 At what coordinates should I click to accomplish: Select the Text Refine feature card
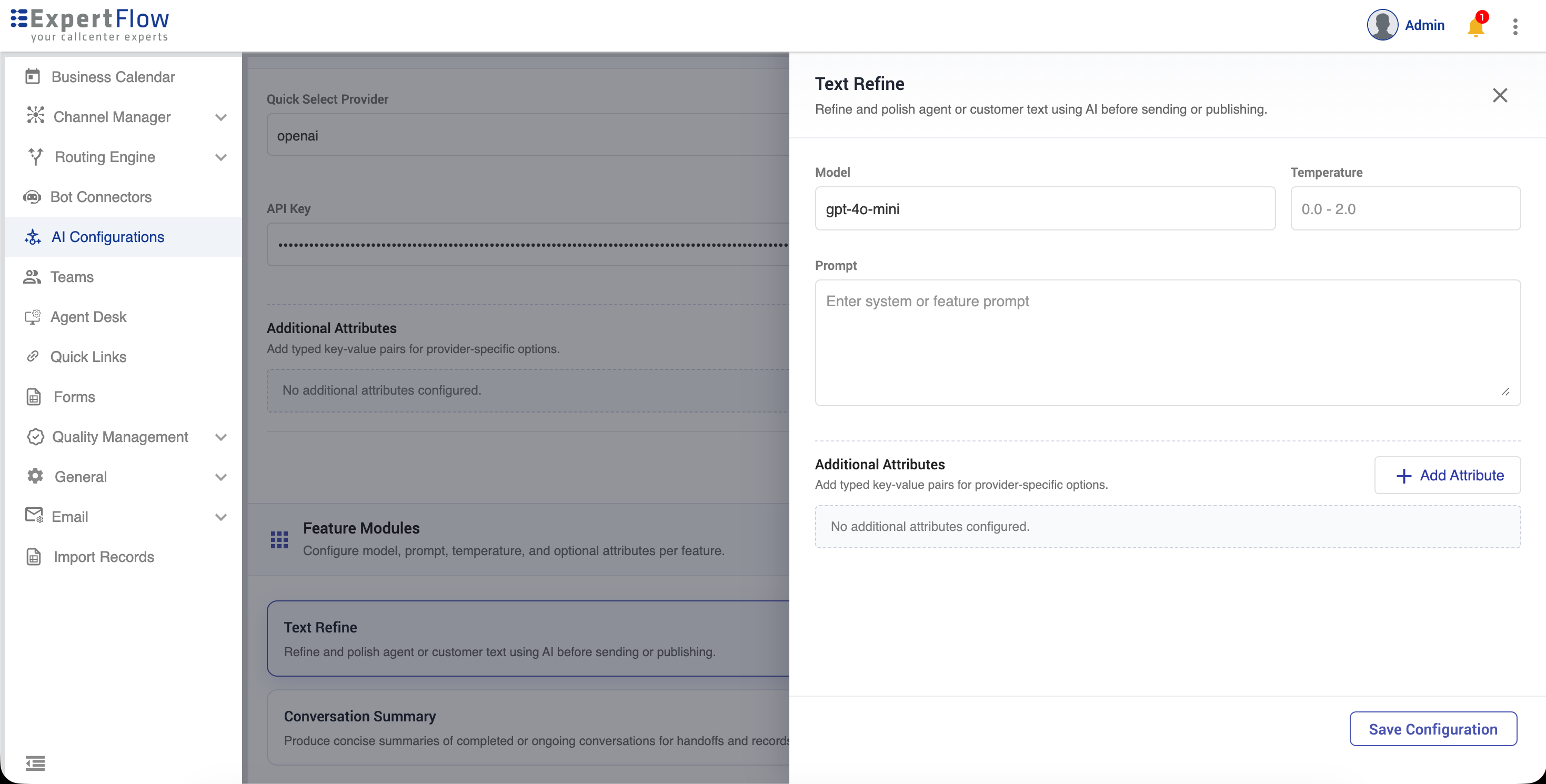point(528,638)
